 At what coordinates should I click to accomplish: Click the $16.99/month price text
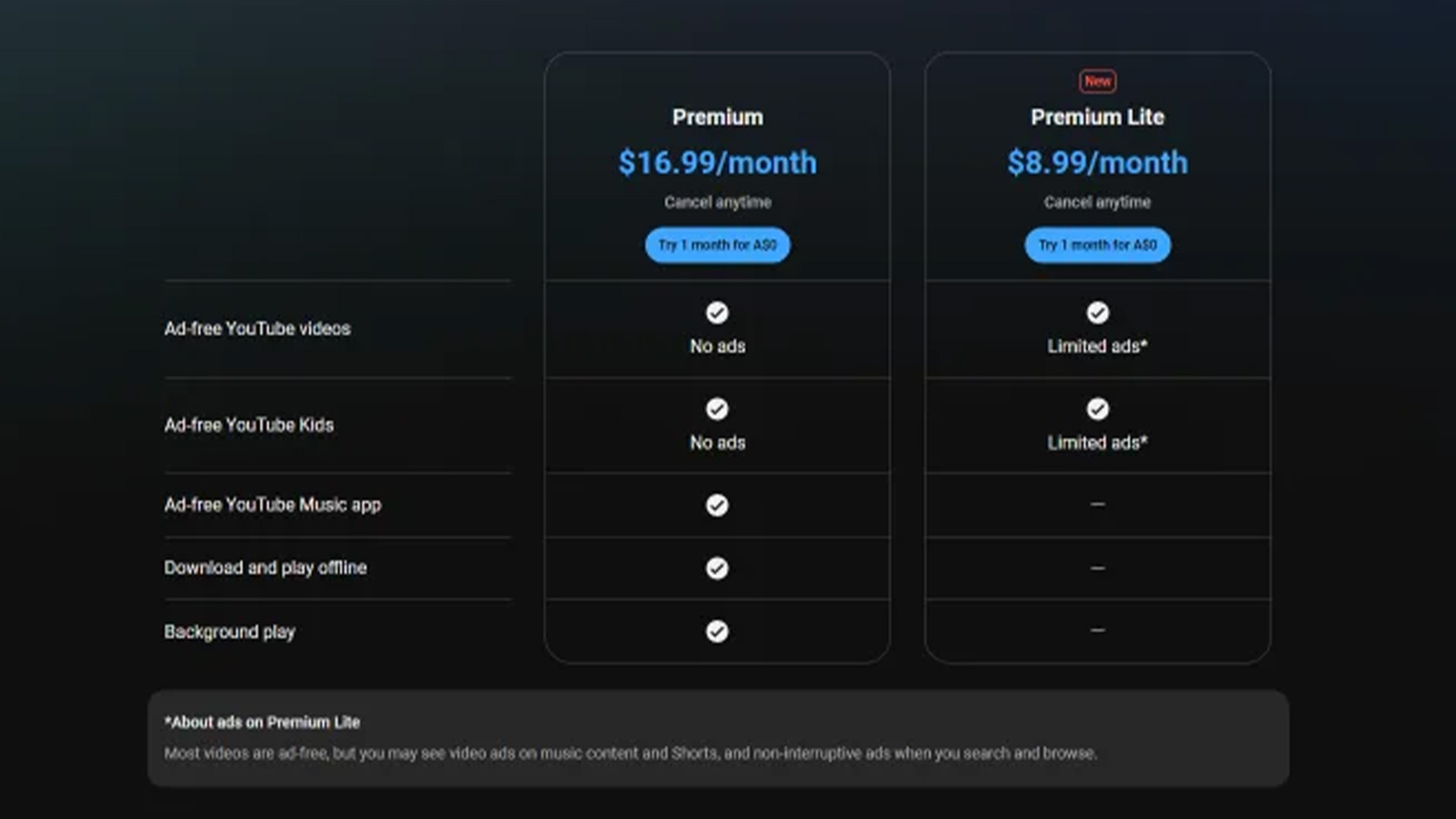coord(717,162)
